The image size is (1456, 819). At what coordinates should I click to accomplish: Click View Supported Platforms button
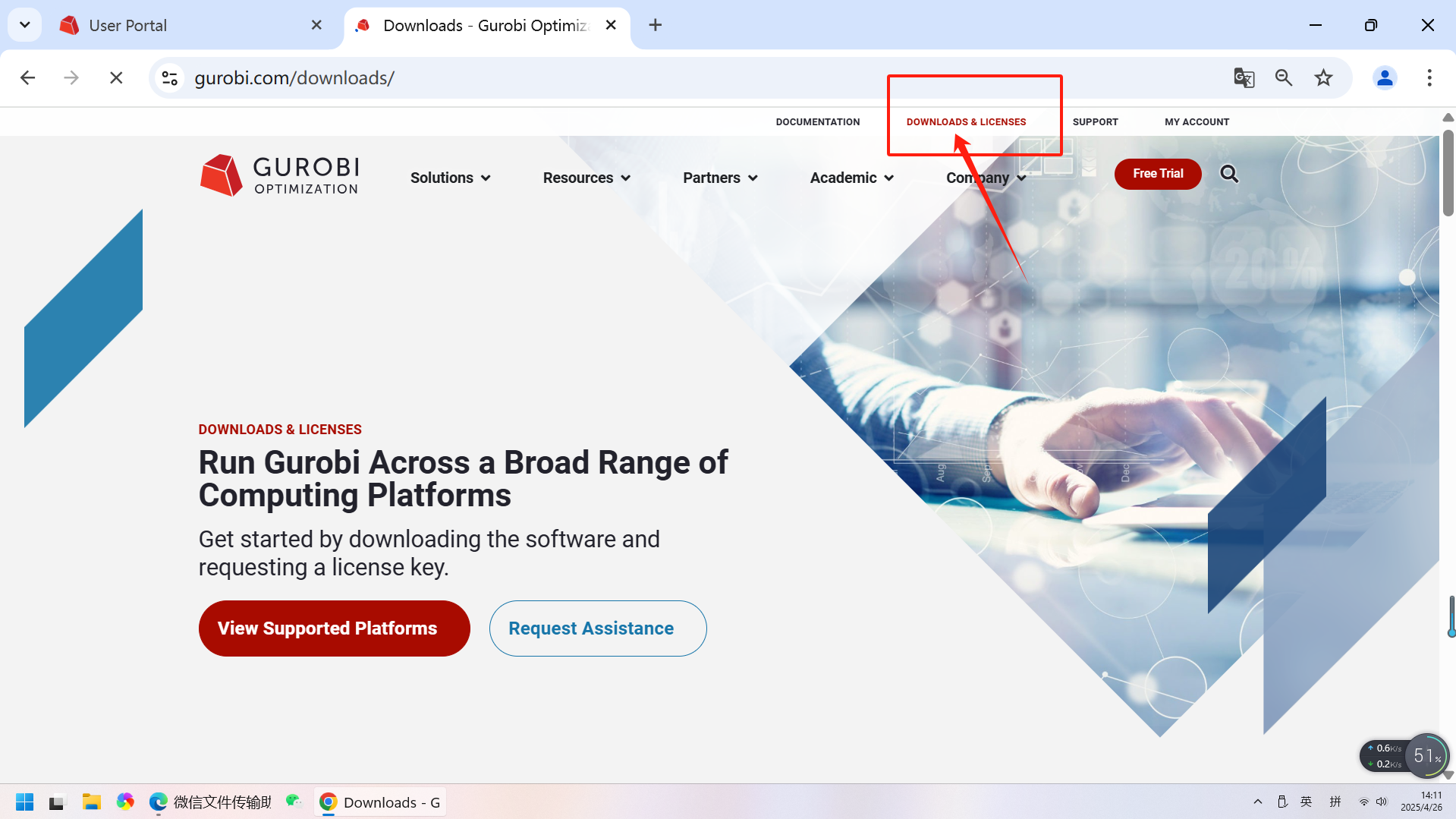334,628
